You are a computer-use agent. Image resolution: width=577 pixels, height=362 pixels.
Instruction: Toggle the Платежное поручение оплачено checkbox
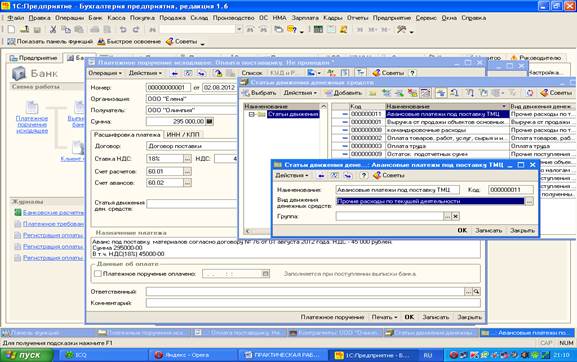click(98, 274)
